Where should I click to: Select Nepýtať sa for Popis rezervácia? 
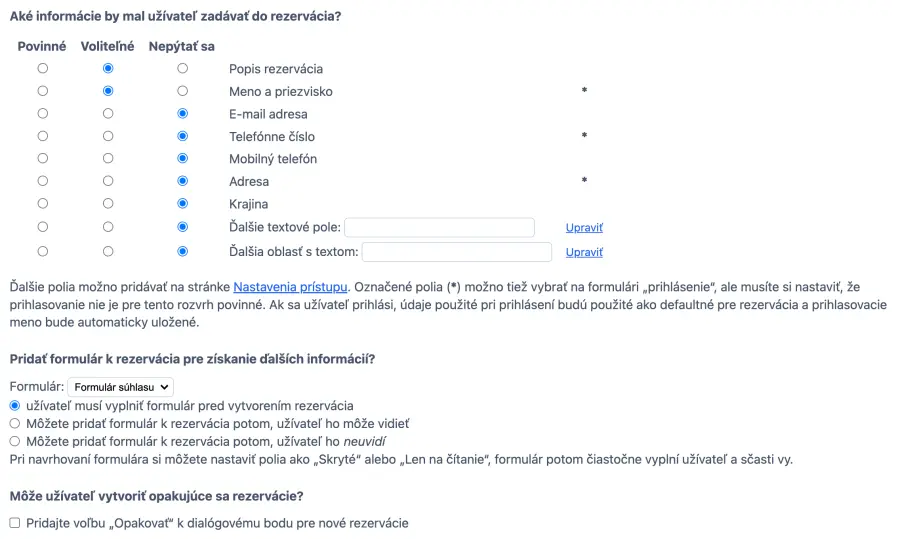coord(182,69)
